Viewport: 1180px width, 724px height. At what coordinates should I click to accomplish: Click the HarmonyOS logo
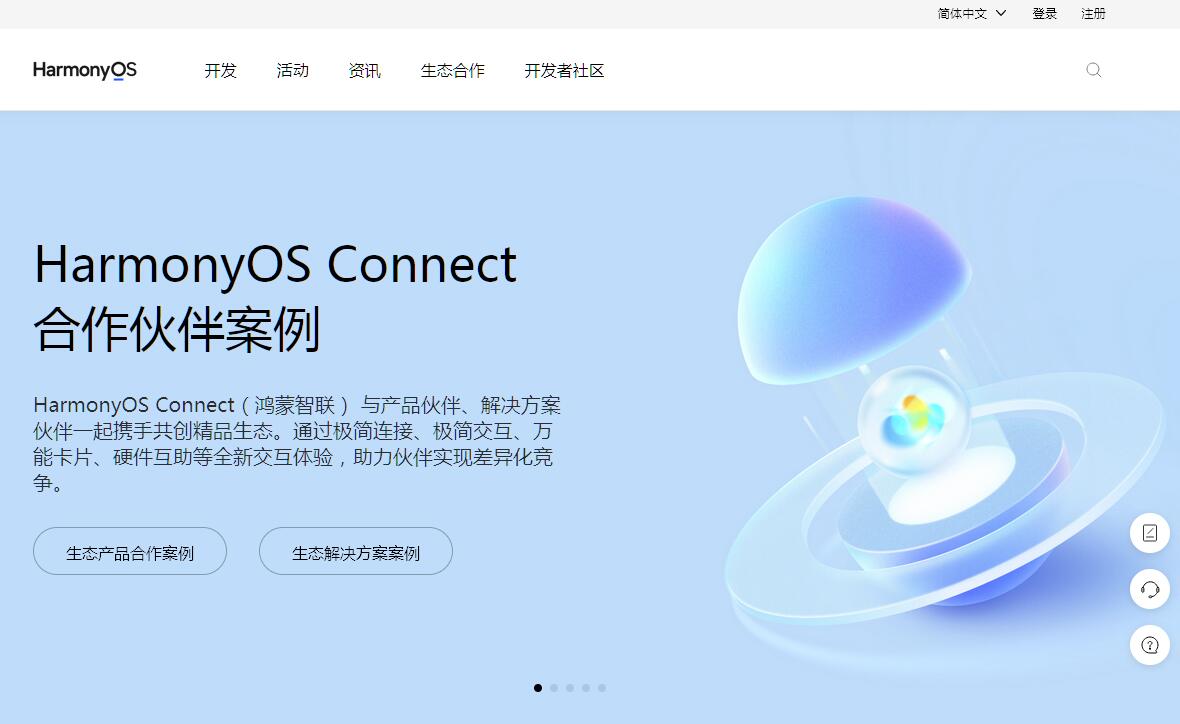pos(84,70)
